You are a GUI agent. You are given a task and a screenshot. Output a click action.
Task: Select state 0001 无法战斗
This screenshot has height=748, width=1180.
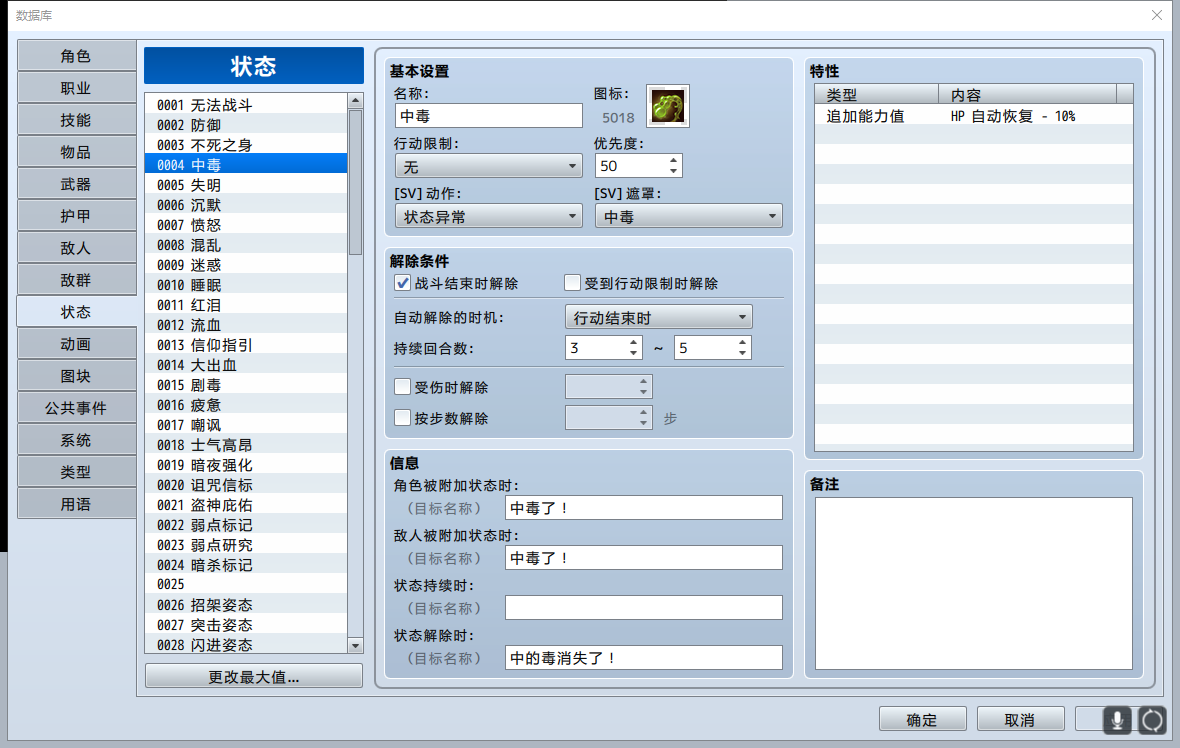click(246, 105)
